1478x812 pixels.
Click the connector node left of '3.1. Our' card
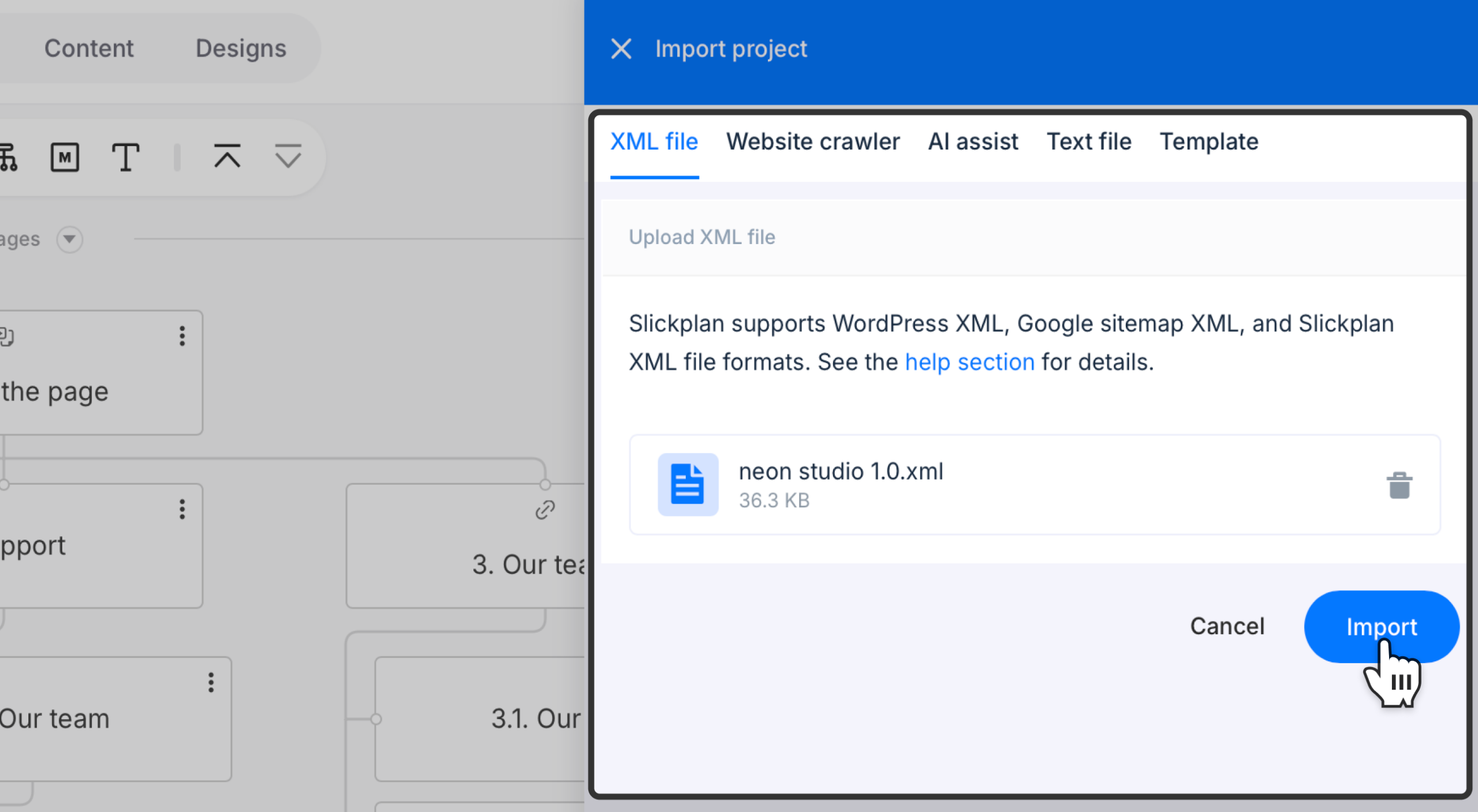(x=376, y=719)
